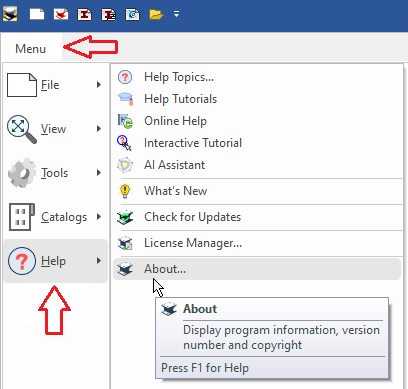408x389 pixels.
Task: Click the Help question mark icon
Action: pyautogui.click(x=22, y=261)
